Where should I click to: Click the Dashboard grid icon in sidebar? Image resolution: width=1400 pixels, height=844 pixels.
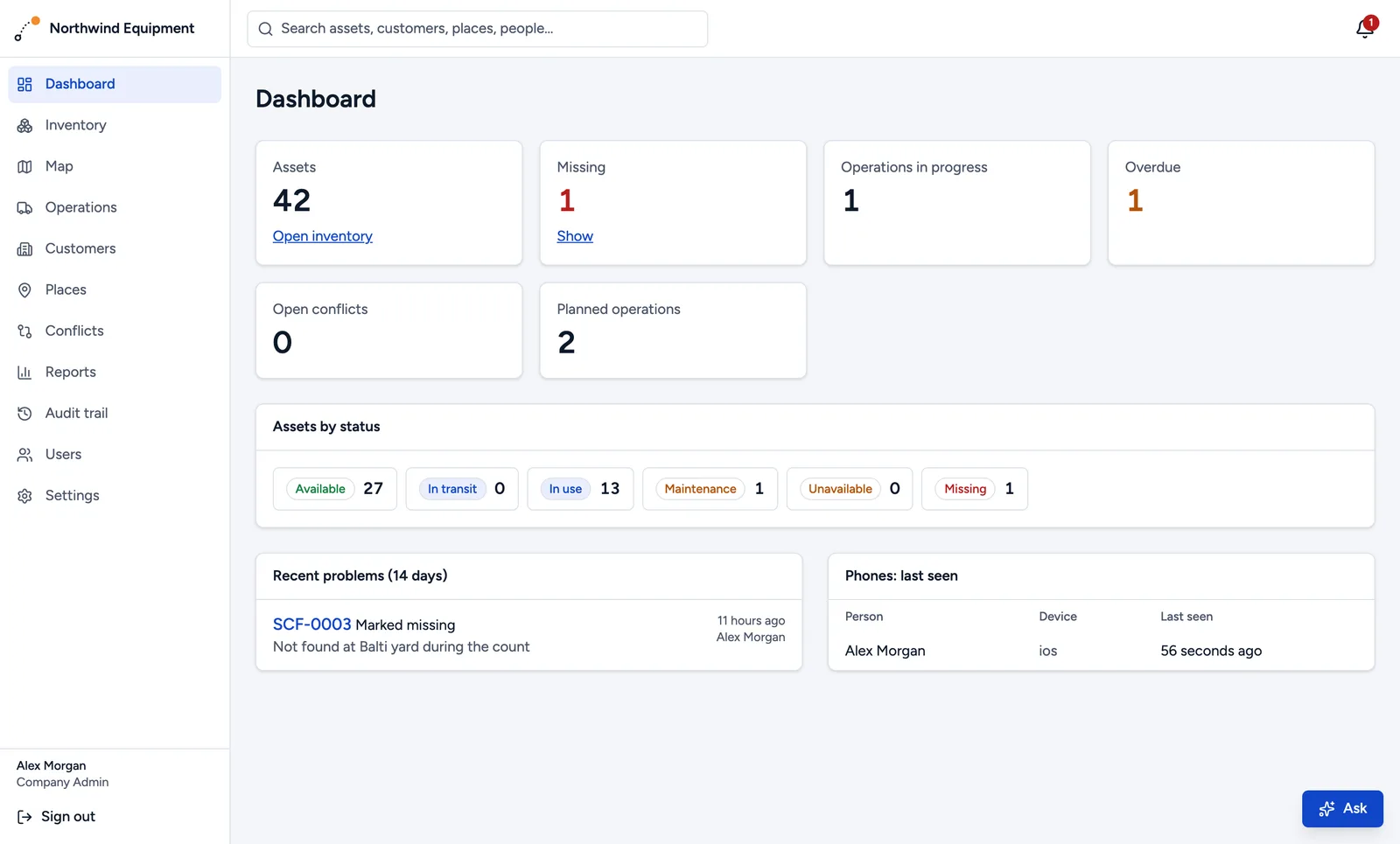click(24, 84)
